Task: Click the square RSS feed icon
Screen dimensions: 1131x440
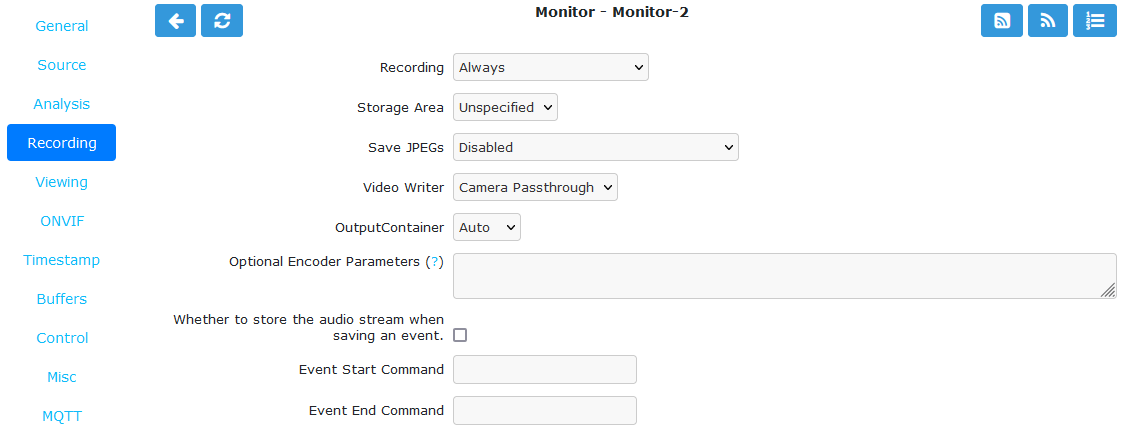Action: pyautogui.click(x=1002, y=20)
